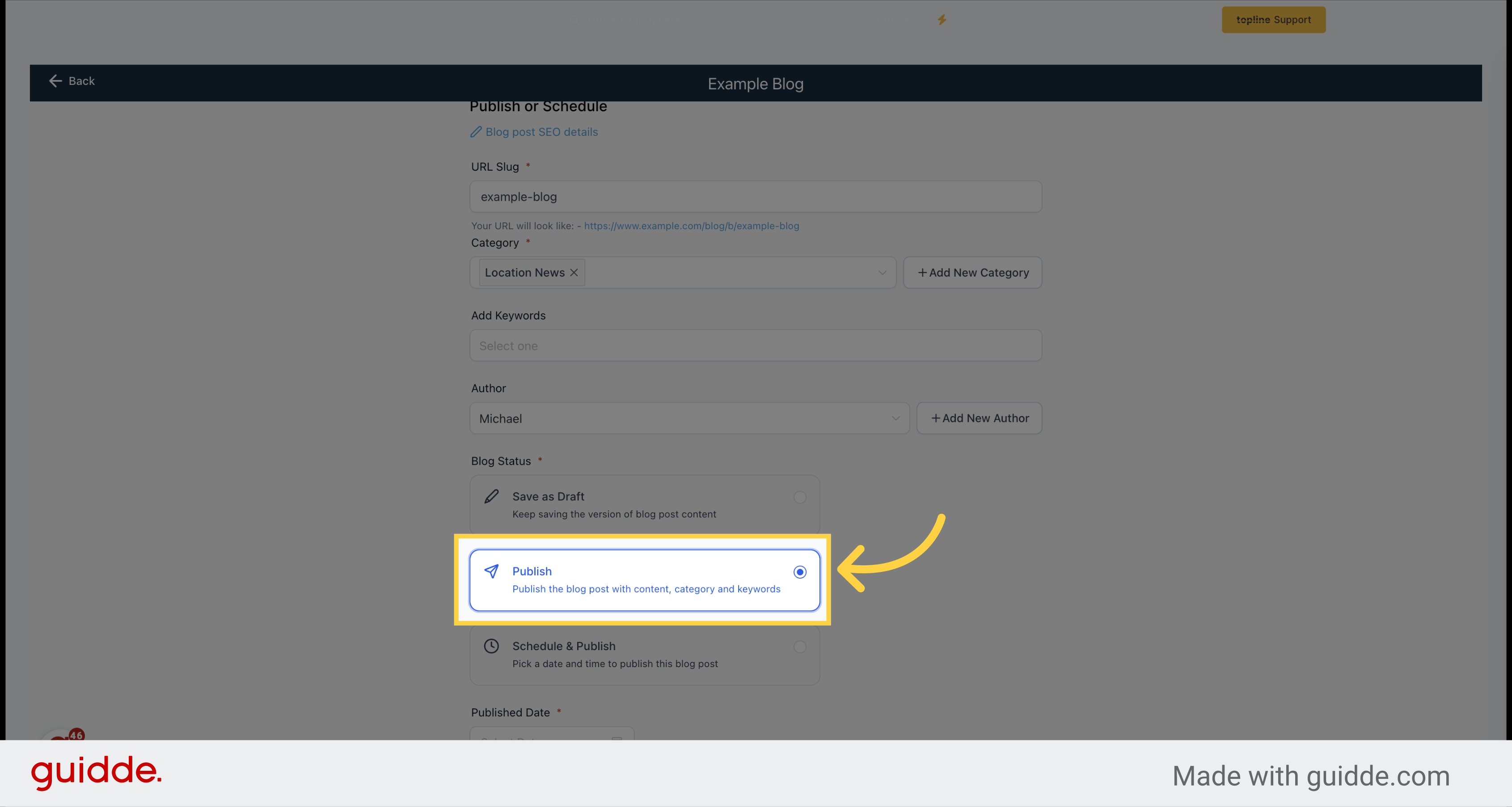
Task: Click the draft/pencil icon next to Save as Draft
Action: tap(492, 497)
